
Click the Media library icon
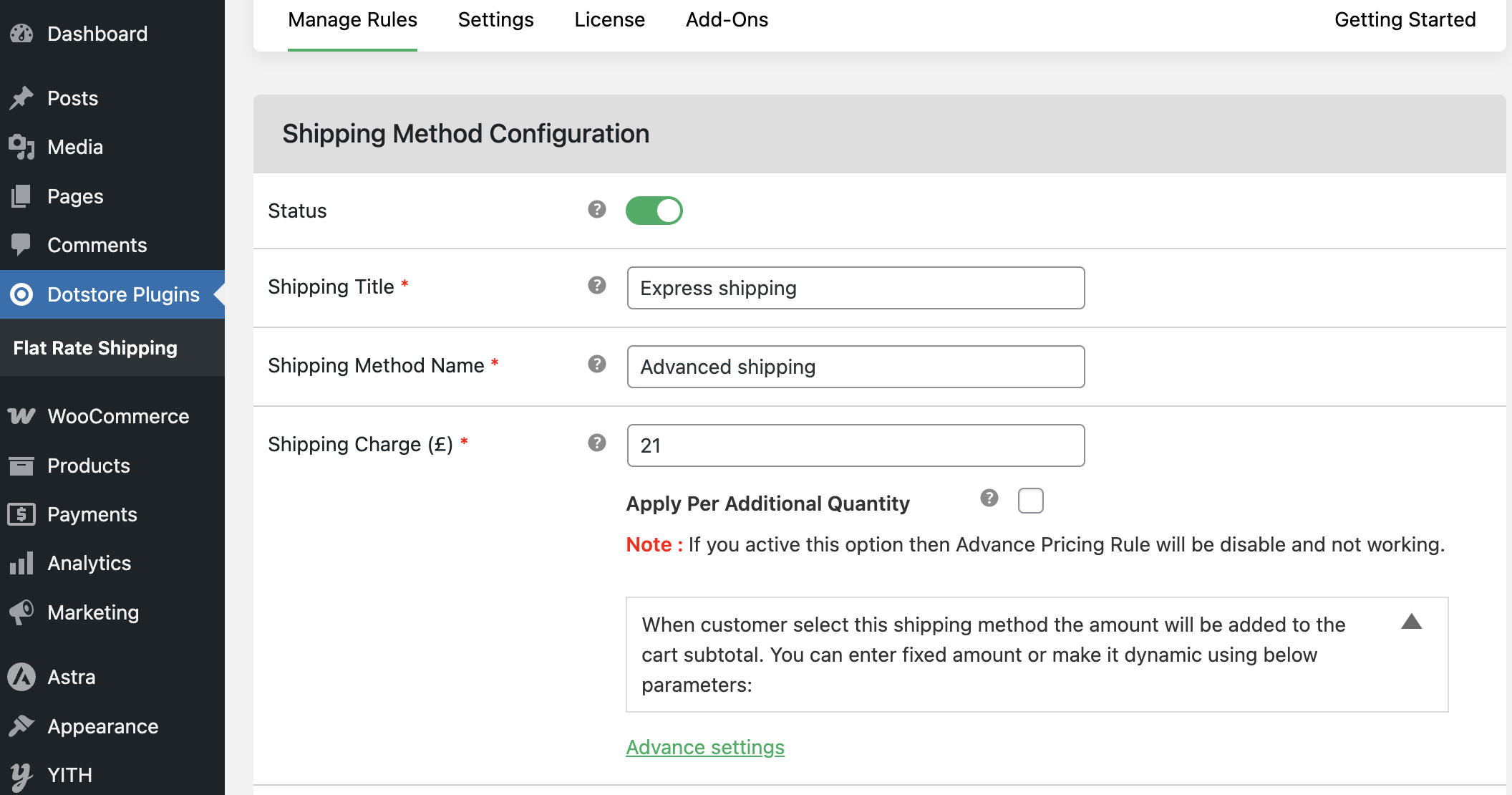point(21,147)
